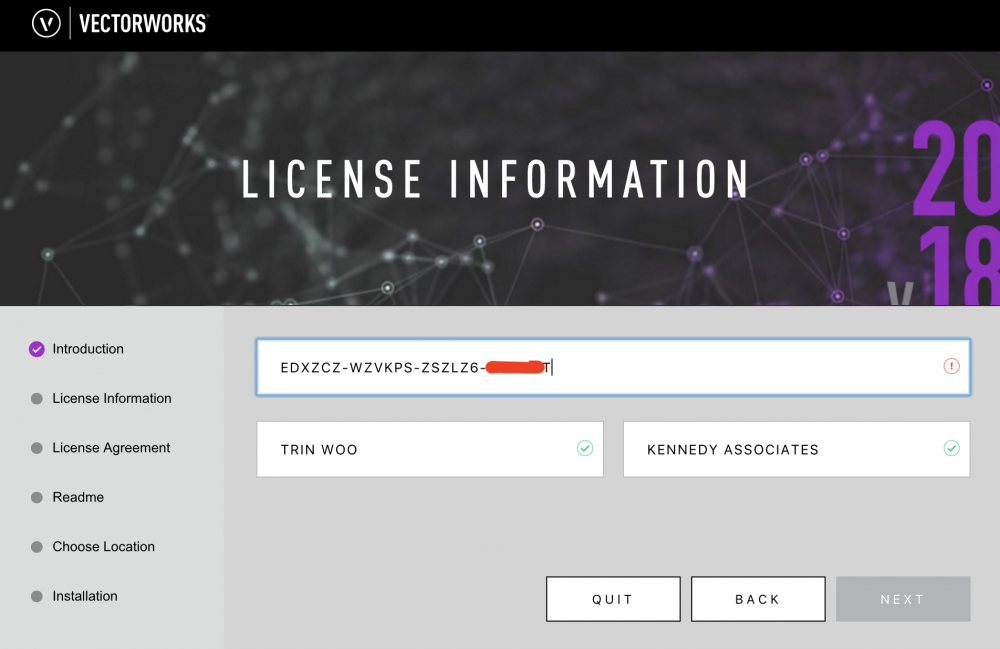Open the Choose Location step

[x=103, y=546]
